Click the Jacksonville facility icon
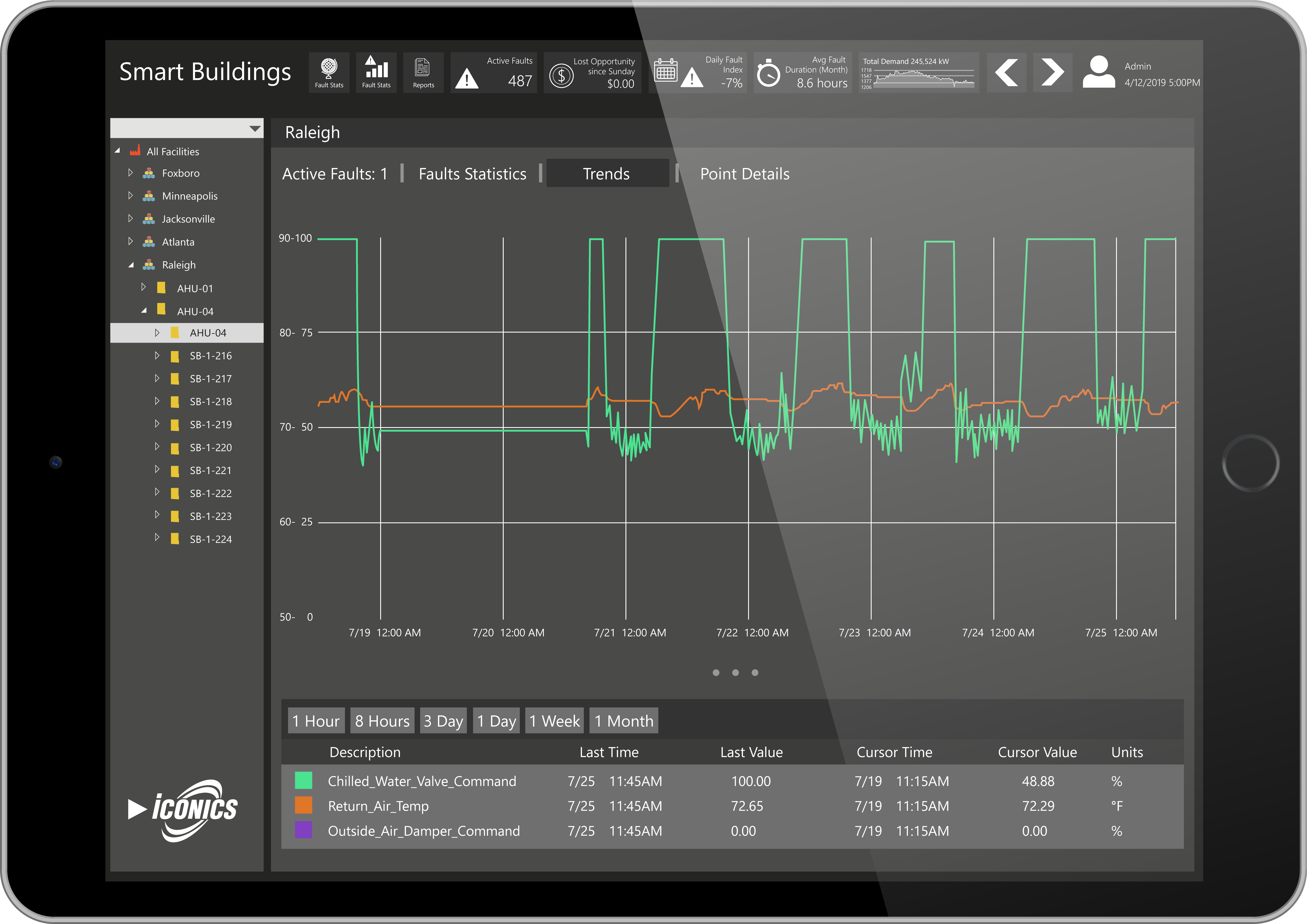 tap(149, 219)
